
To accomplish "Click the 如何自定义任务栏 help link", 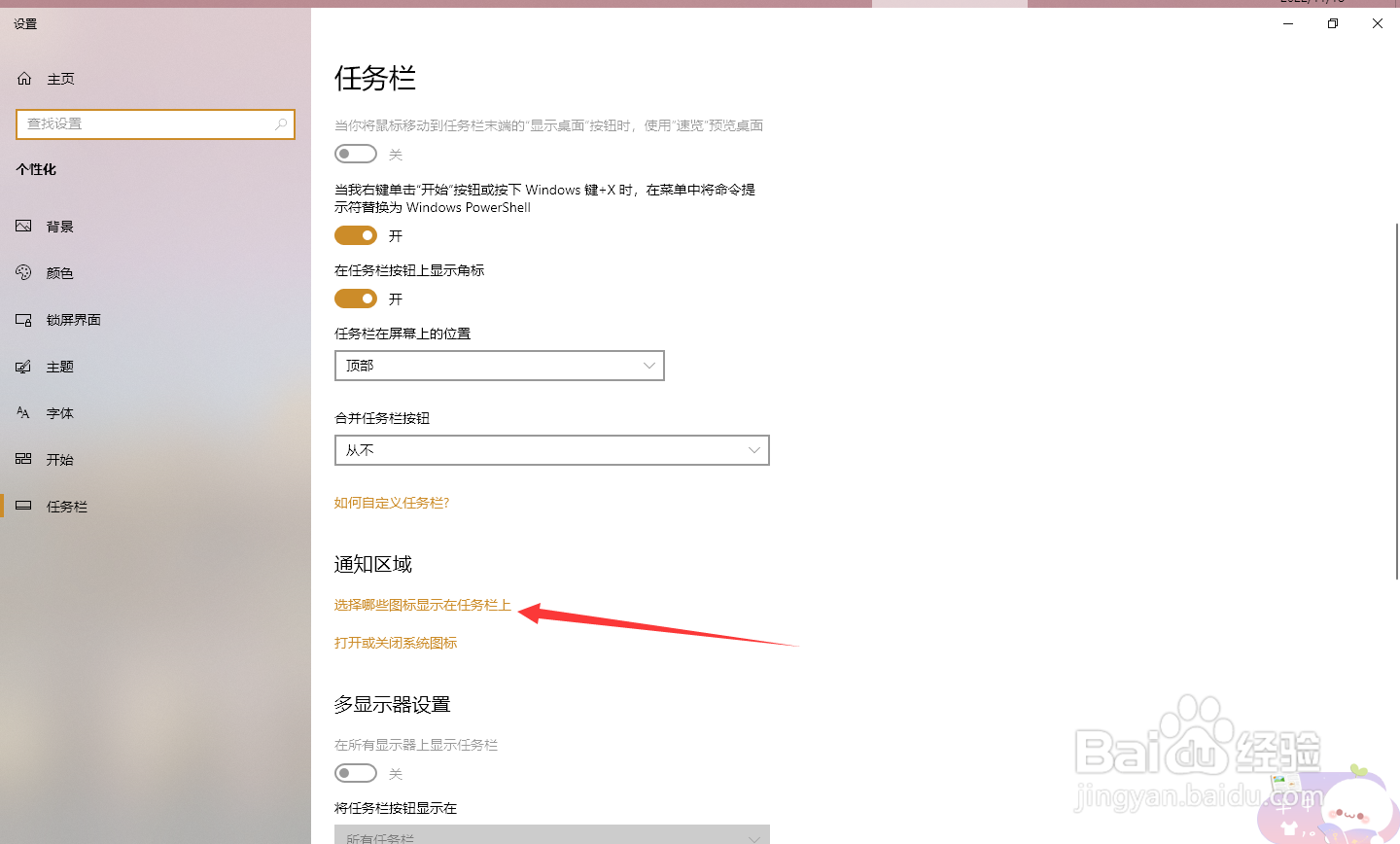I will pos(392,502).
